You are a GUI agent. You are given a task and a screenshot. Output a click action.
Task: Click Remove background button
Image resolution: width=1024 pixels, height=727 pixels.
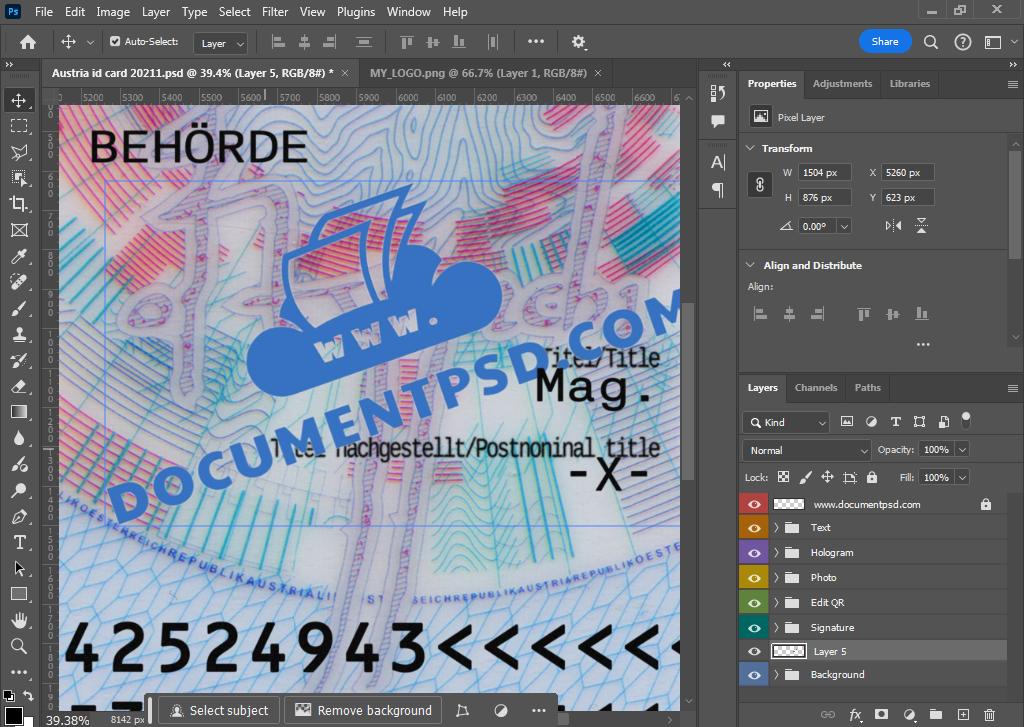(x=363, y=711)
